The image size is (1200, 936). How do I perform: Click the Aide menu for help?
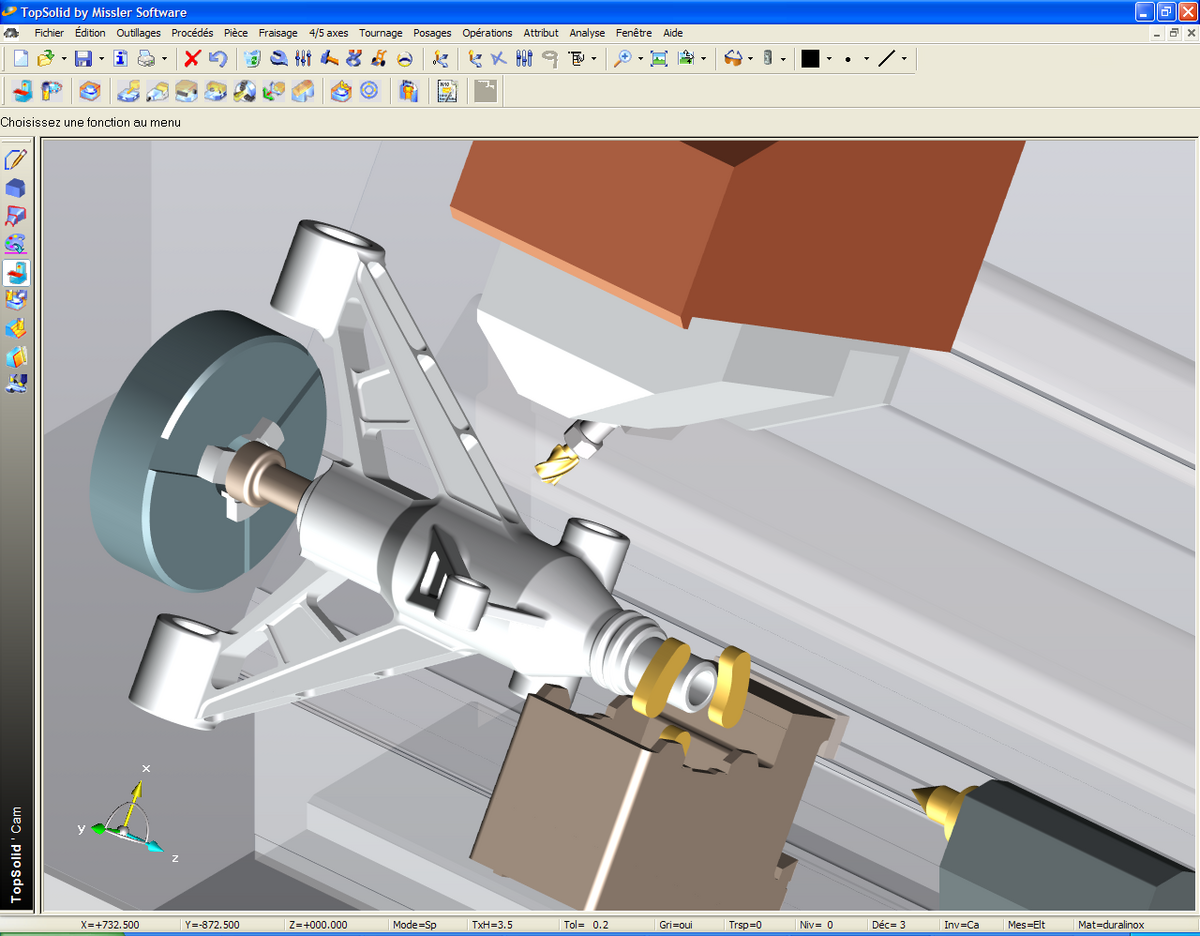[x=672, y=33]
